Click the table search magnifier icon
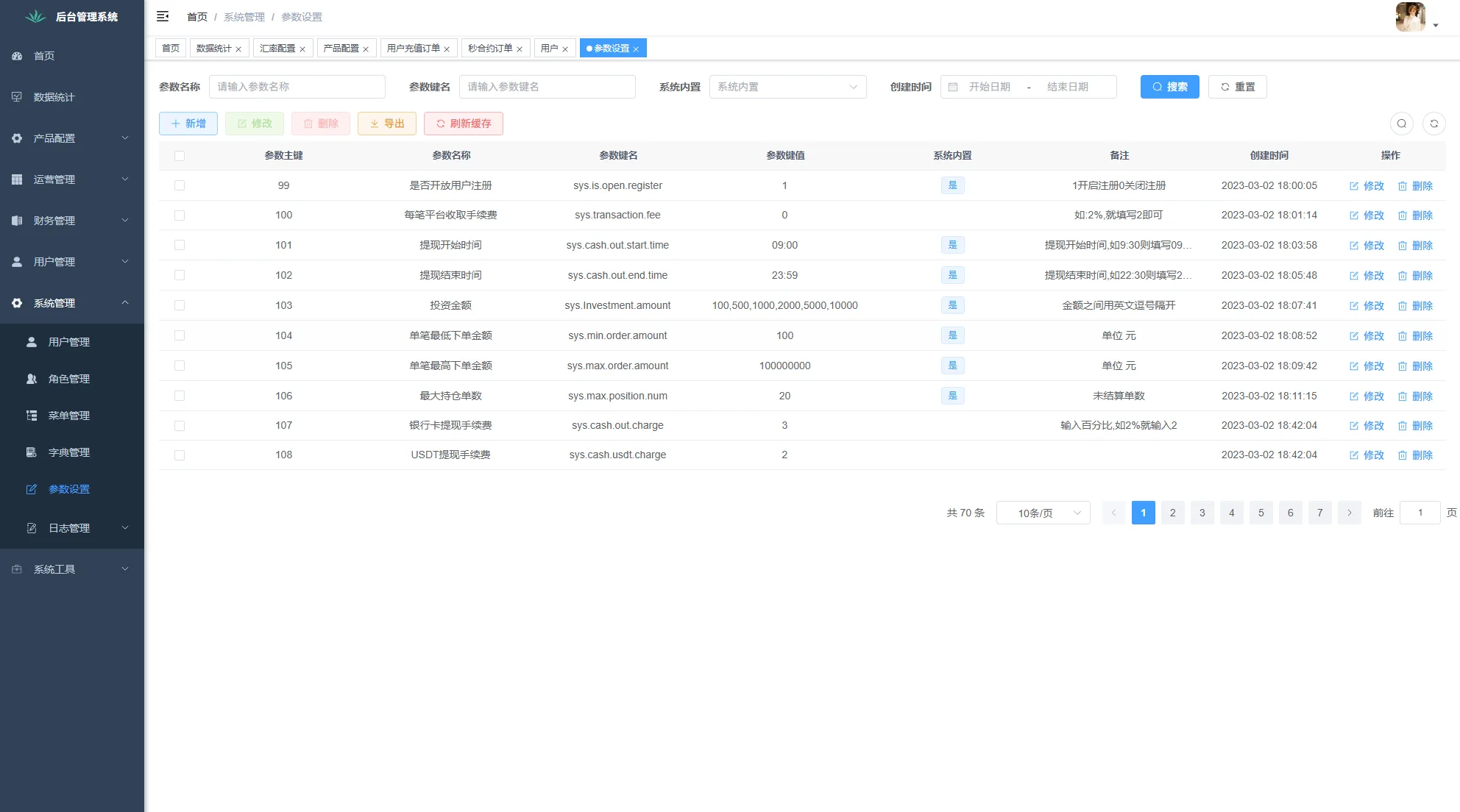This screenshot has height=812, width=1460. (x=1401, y=124)
